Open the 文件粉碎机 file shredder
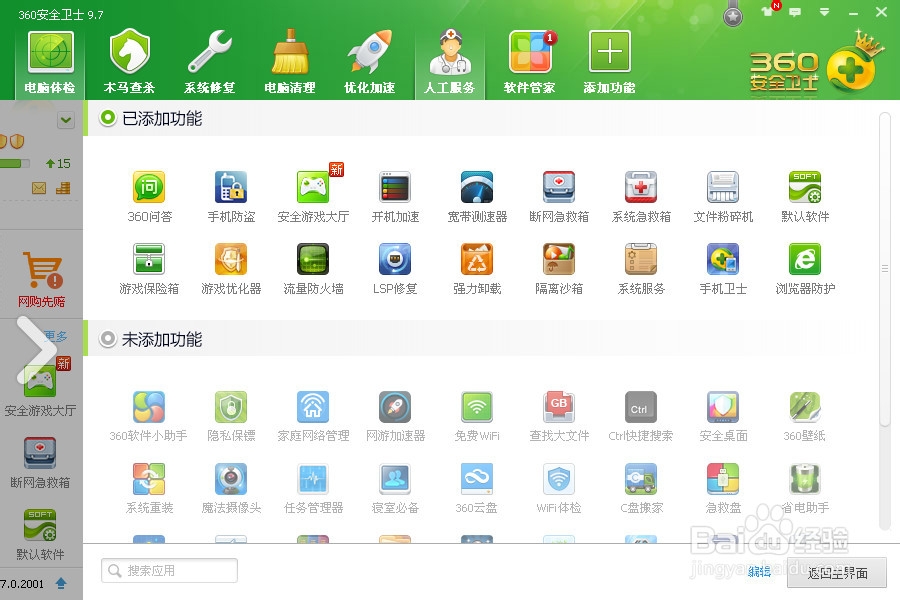 (723, 197)
